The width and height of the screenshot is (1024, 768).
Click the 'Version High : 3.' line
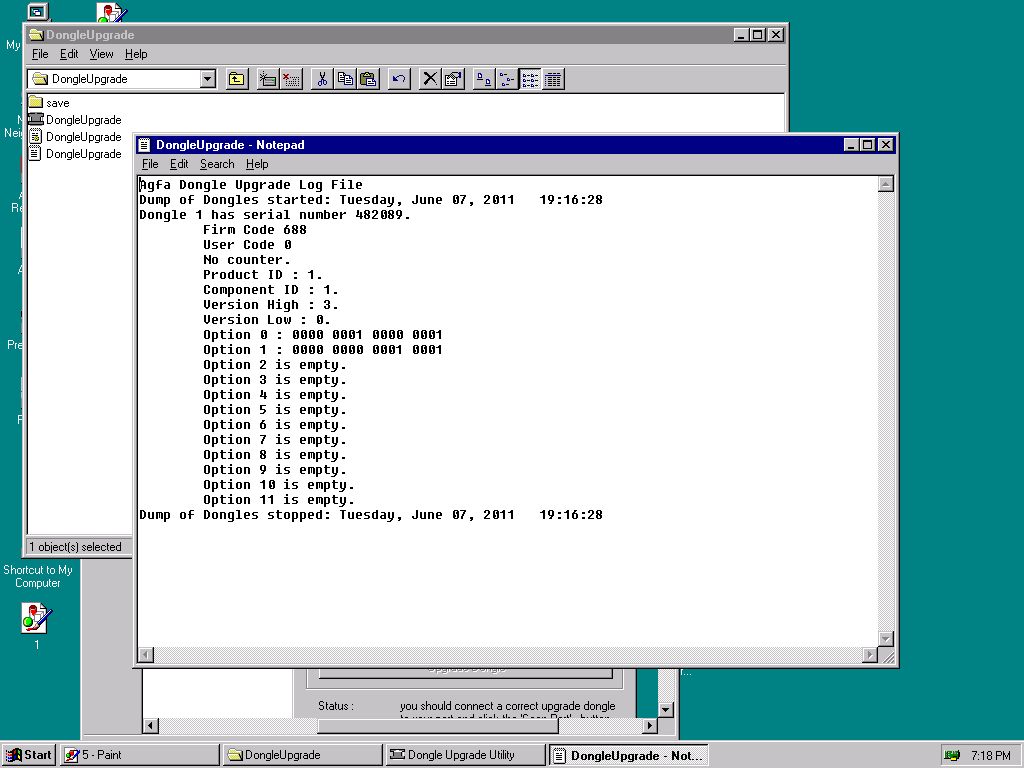point(271,305)
